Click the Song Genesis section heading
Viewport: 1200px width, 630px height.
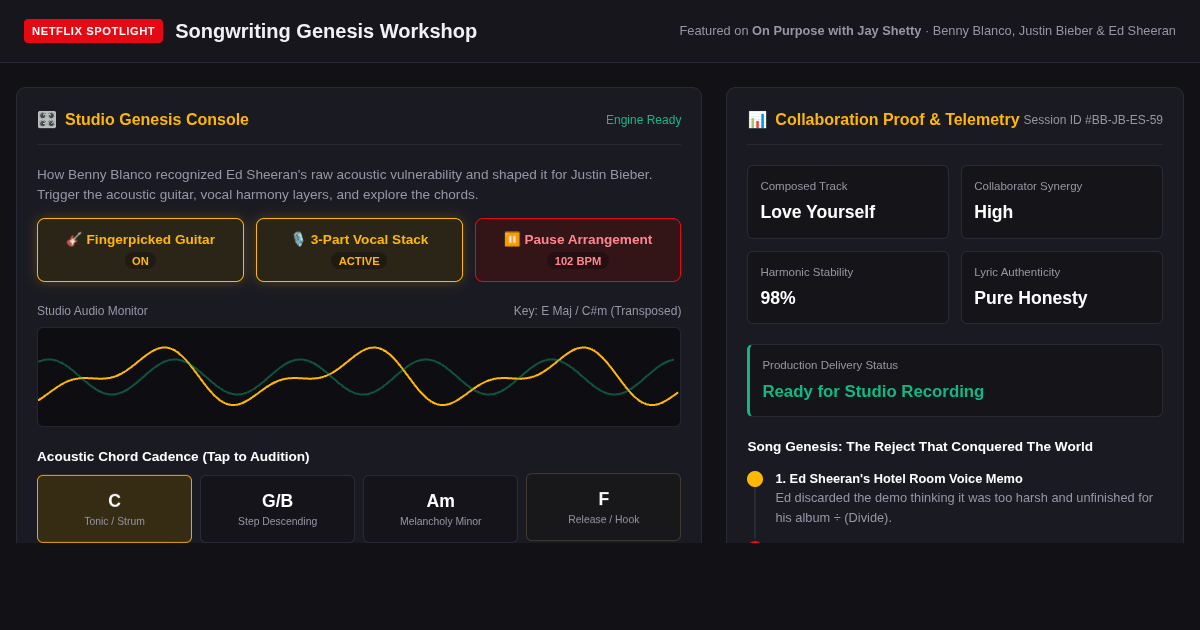tap(920, 447)
